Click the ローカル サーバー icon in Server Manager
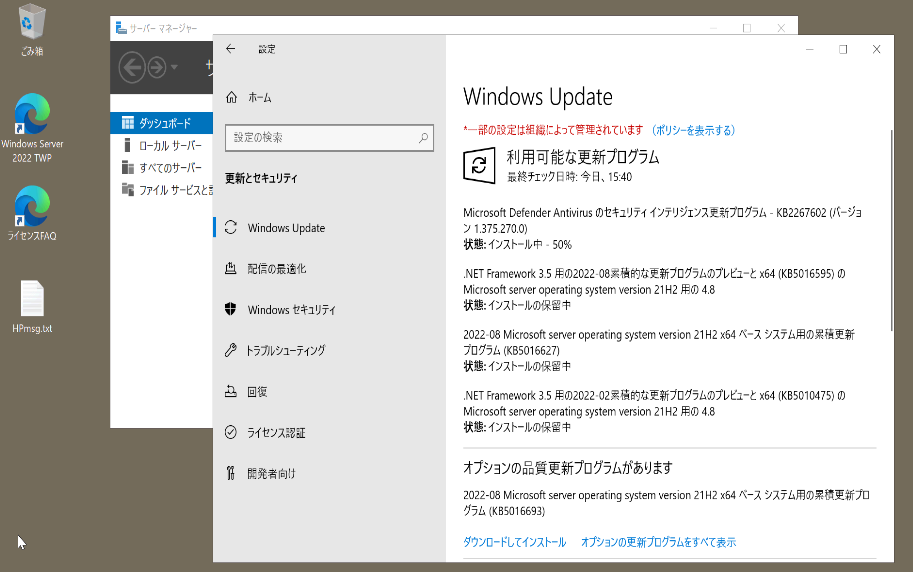The height and width of the screenshot is (572, 913). pyautogui.click(x=128, y=145)
